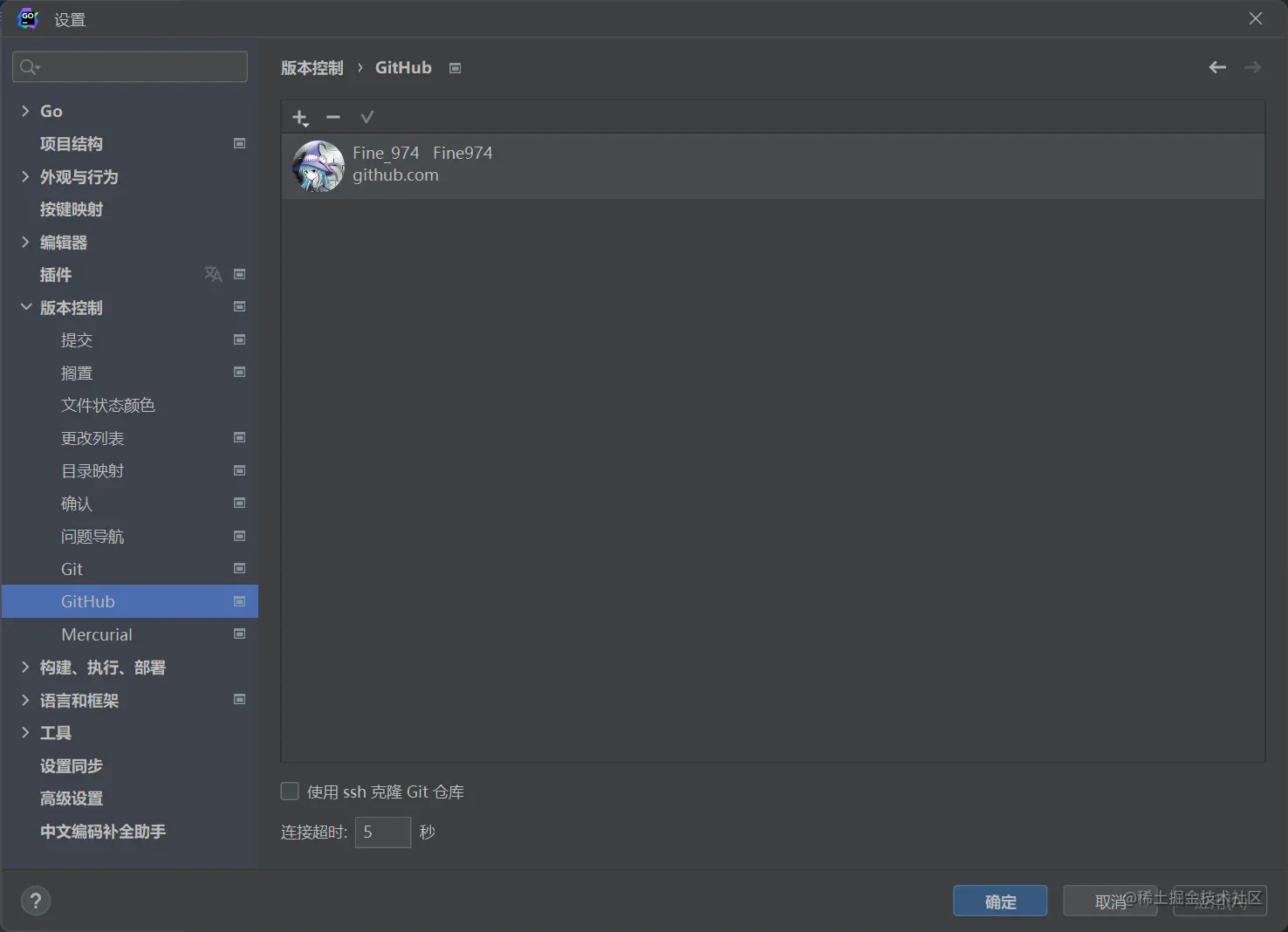Viewport: 1288px width, 932px height.
Task: Click project icon on 项目结构 row
Action: tap(240, 143)
